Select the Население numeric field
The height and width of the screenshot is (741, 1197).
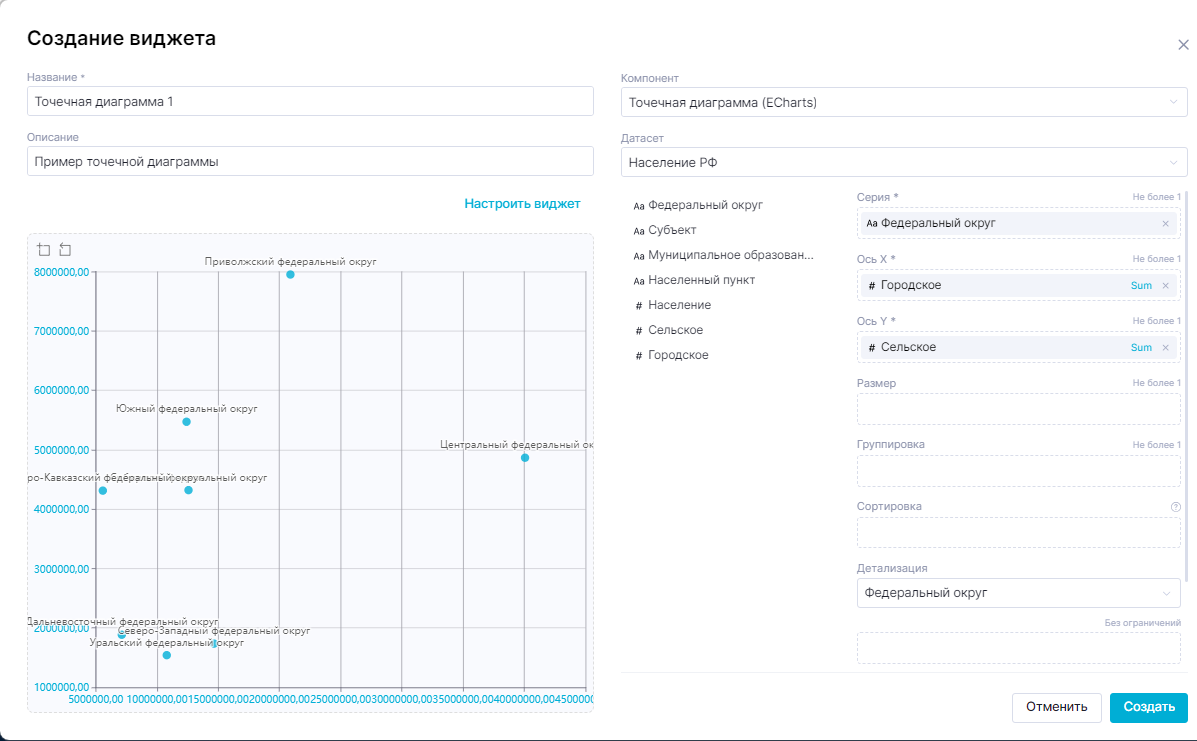[673, 305]
